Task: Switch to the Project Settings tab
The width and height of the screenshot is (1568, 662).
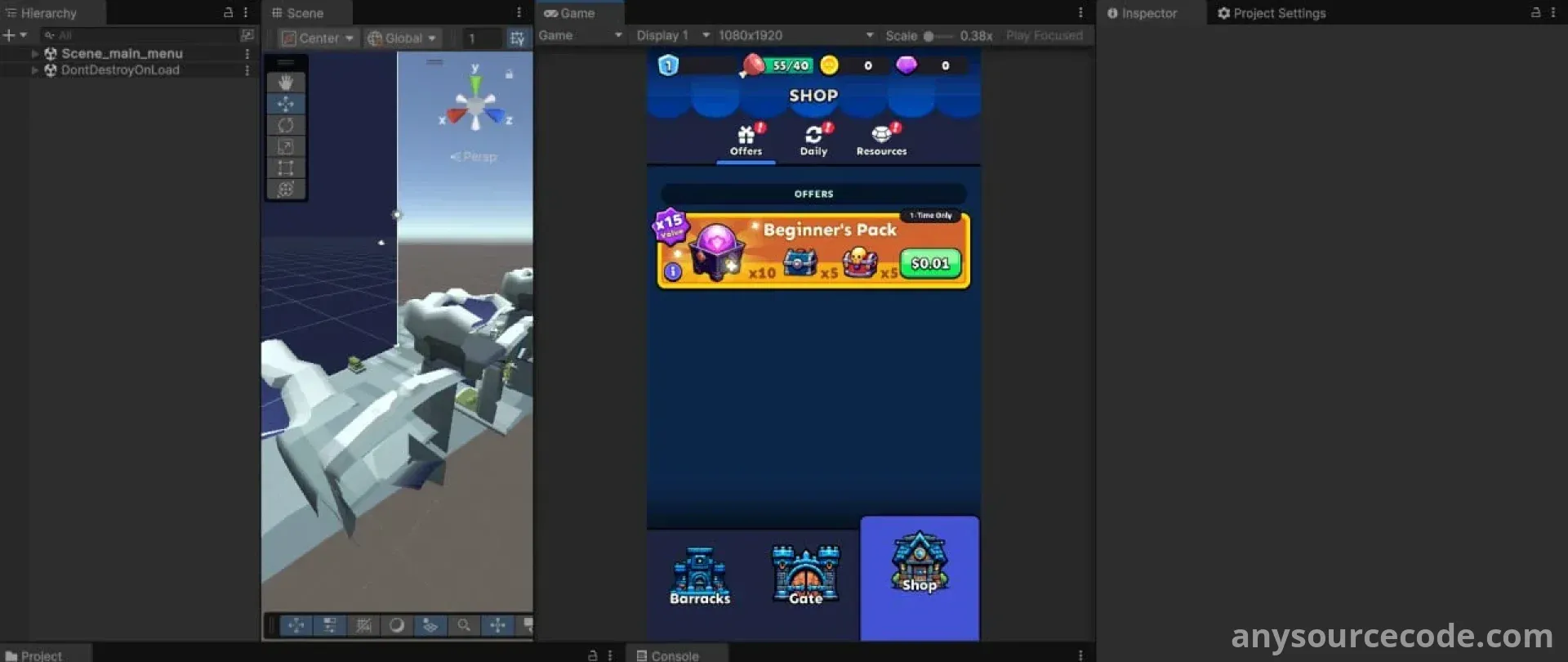Action: pos(1272,13)
